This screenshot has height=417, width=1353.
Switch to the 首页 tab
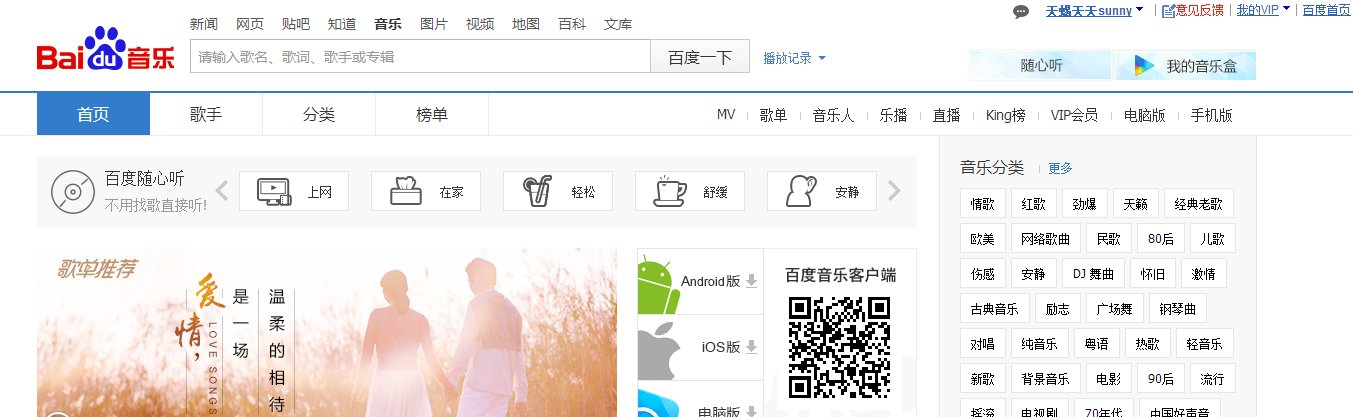[93, 114]
